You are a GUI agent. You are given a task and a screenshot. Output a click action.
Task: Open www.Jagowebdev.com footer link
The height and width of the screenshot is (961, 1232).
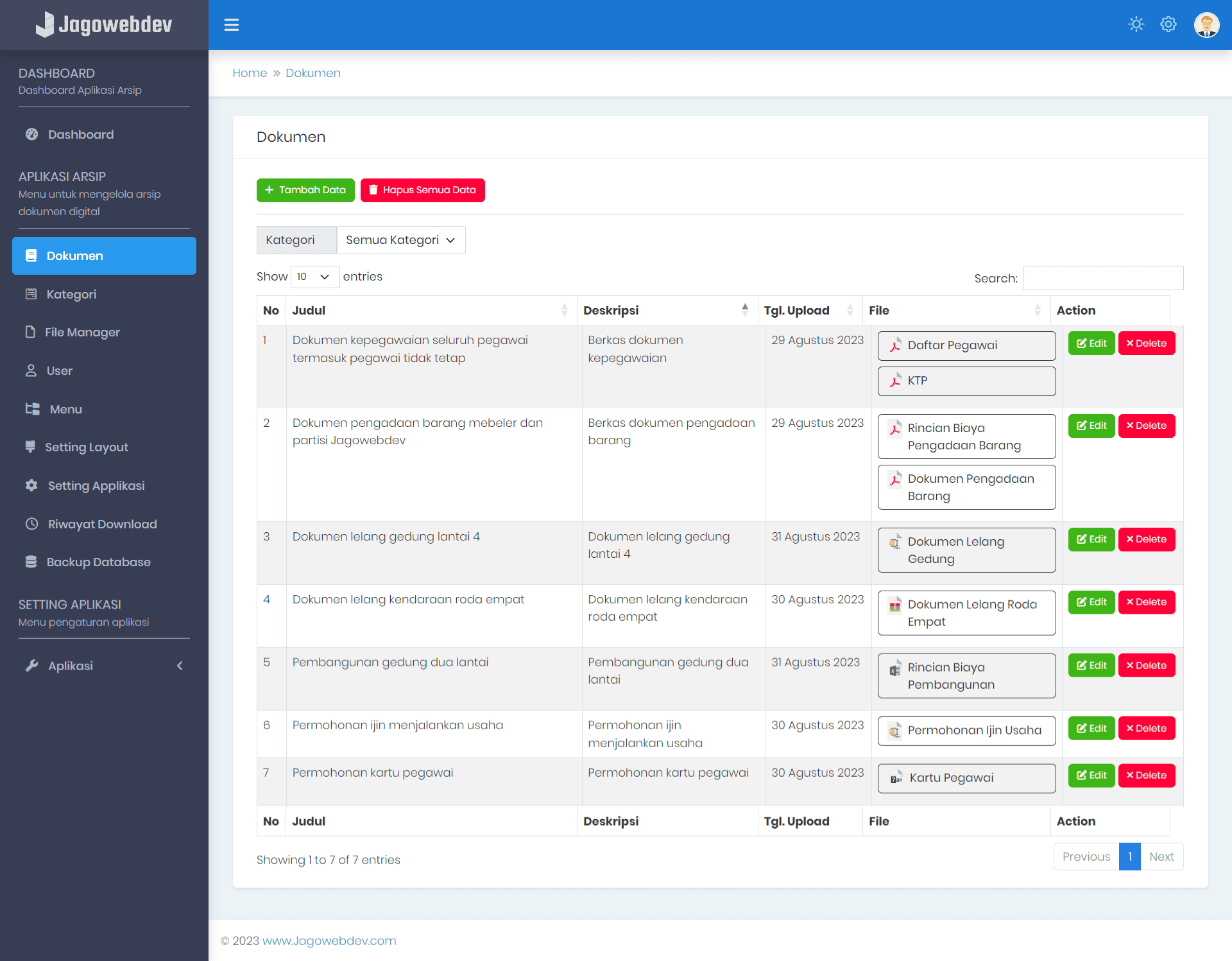pos(329,941)
